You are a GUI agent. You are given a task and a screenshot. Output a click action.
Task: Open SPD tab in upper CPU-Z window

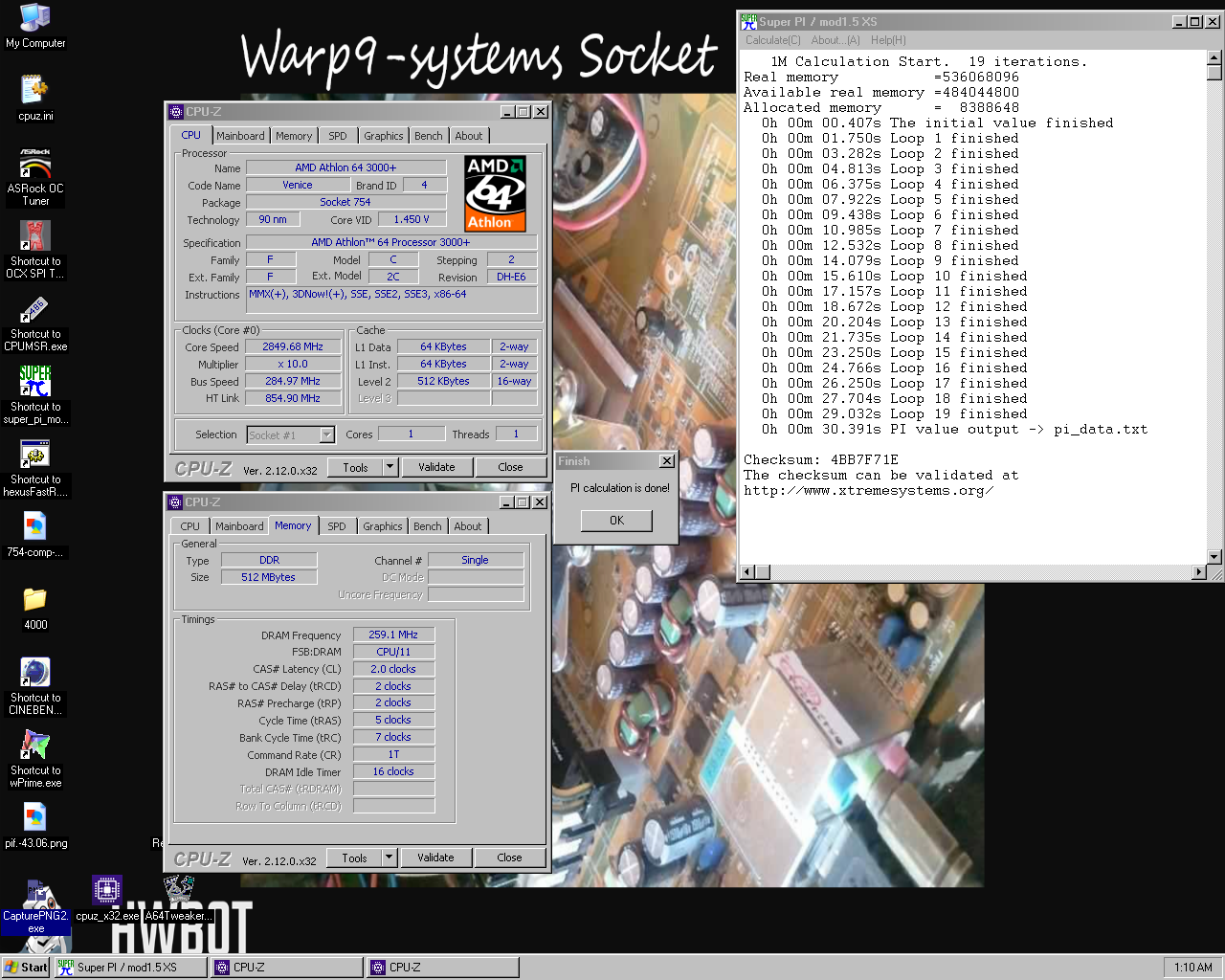tap(338, 136)
